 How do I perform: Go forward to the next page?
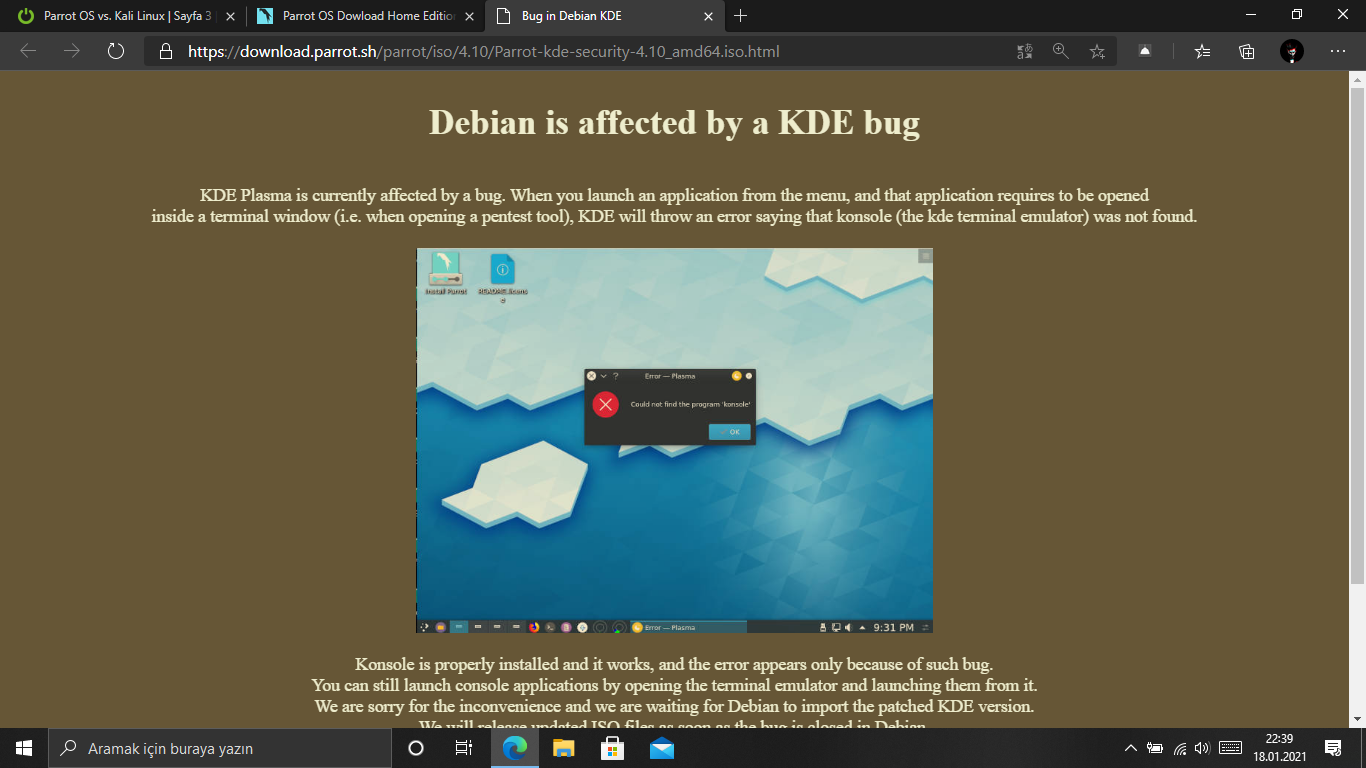[x=72, y=51]
